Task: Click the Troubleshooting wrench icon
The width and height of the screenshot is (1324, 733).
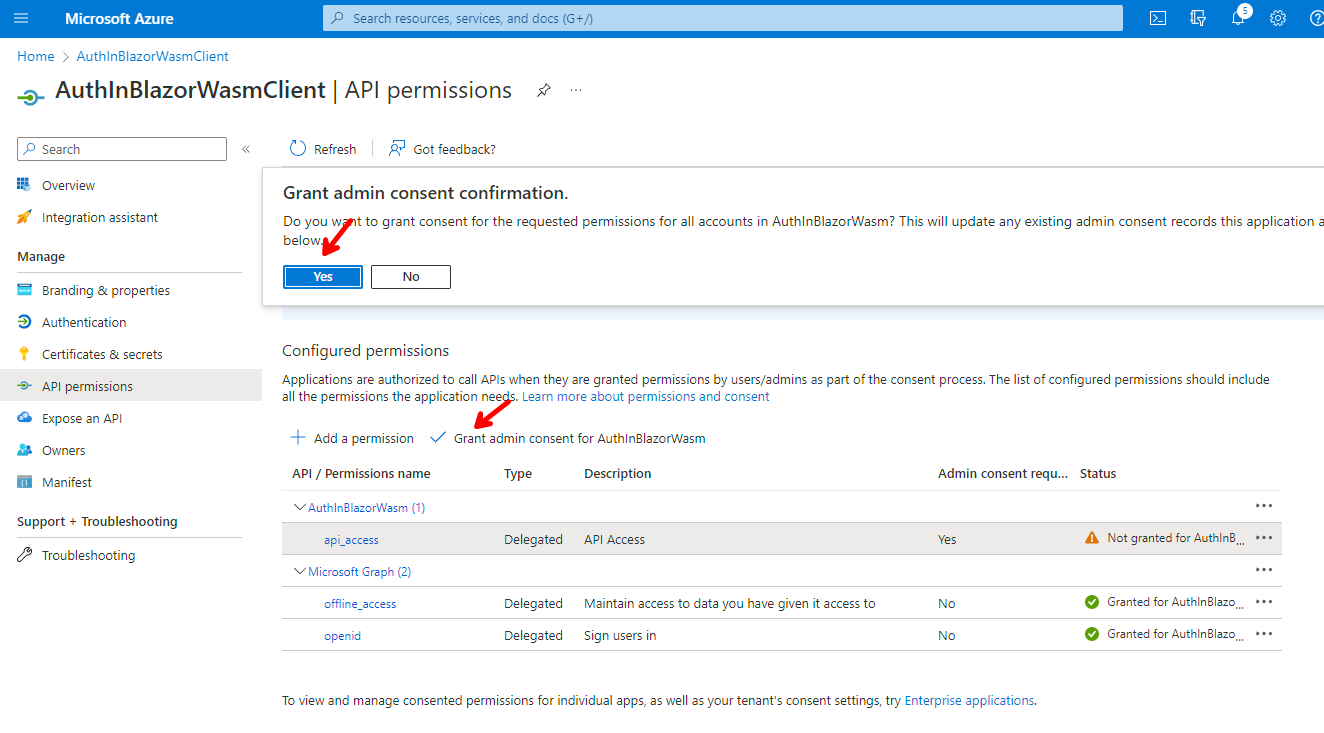Action: [x=25, y=555]
